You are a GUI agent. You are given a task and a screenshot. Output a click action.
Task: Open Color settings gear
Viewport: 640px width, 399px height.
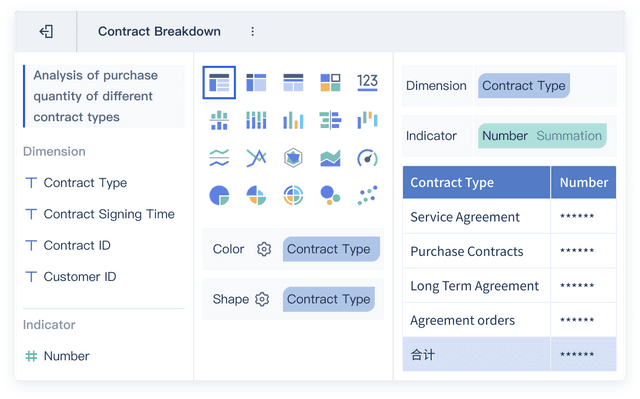pyautogui.click(x=264, y=249)
